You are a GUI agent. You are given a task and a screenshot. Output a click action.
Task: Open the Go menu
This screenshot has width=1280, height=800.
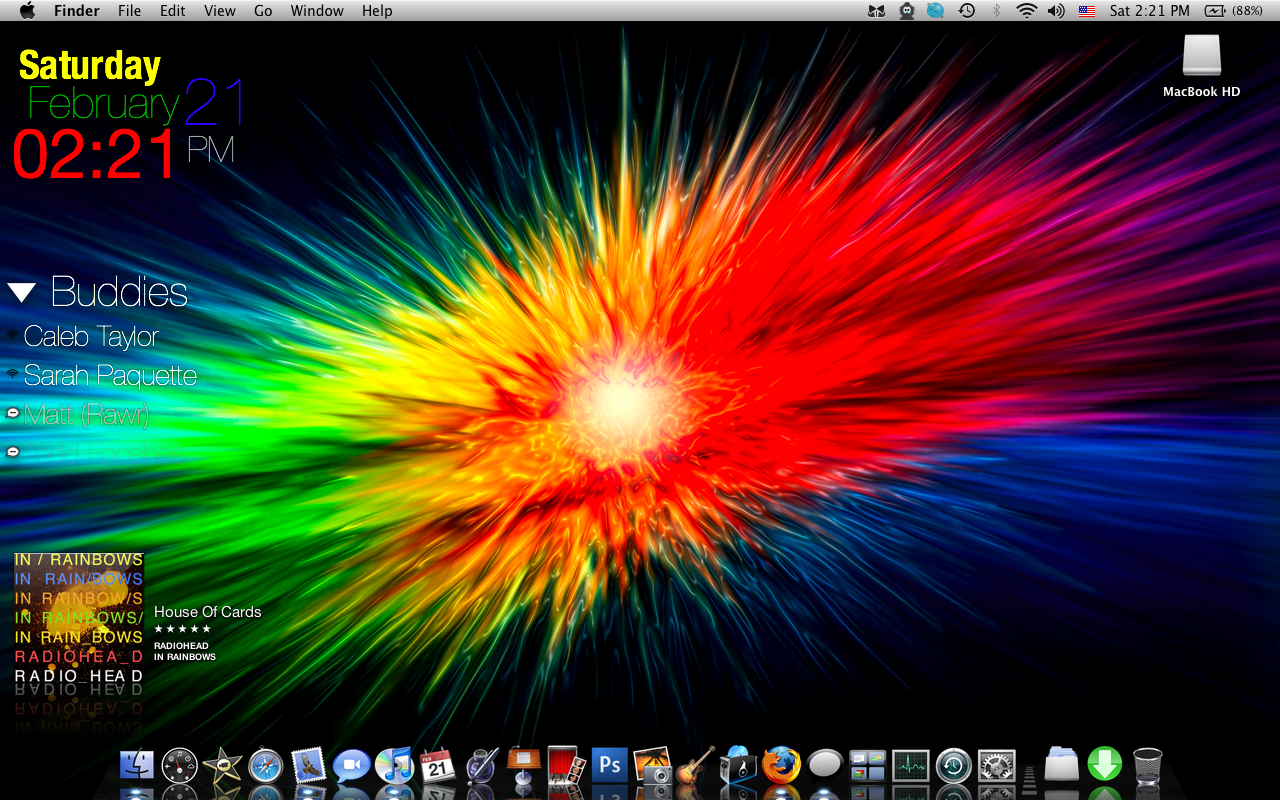[263, 11]
